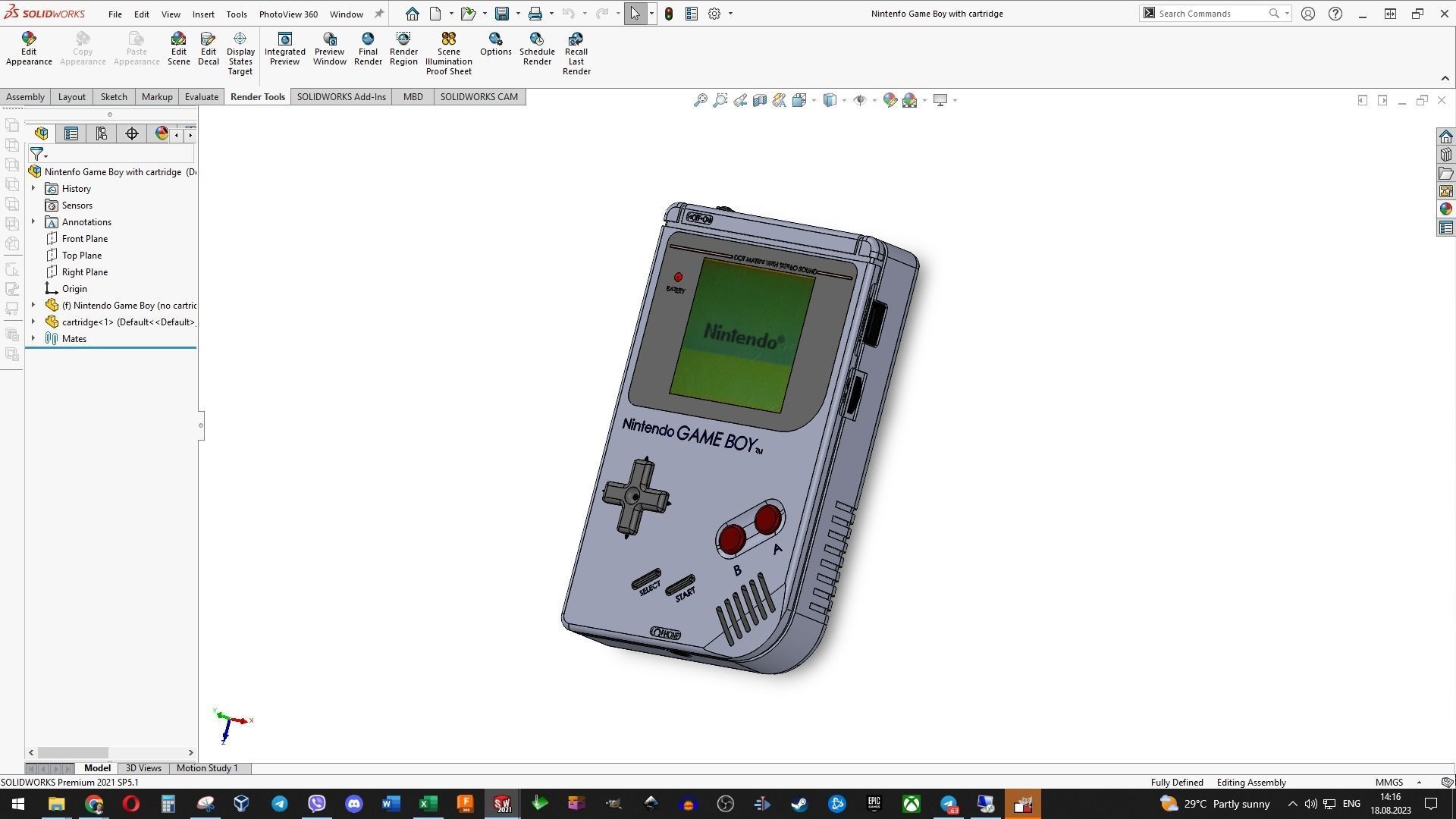Image resolution: width=1456 pixels, height=819 pixels.
Task: Click the Edit Scene icon
Action: [178, 49]
